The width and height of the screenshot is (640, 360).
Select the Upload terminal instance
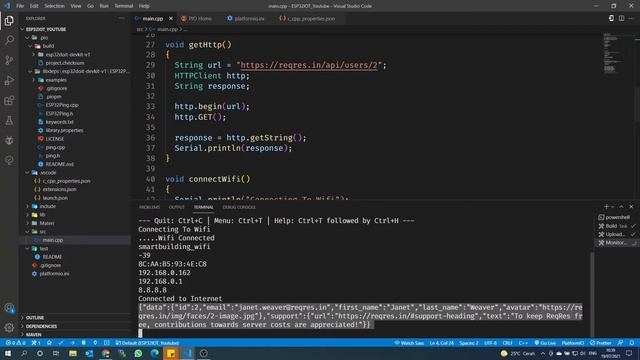point(616,234)
